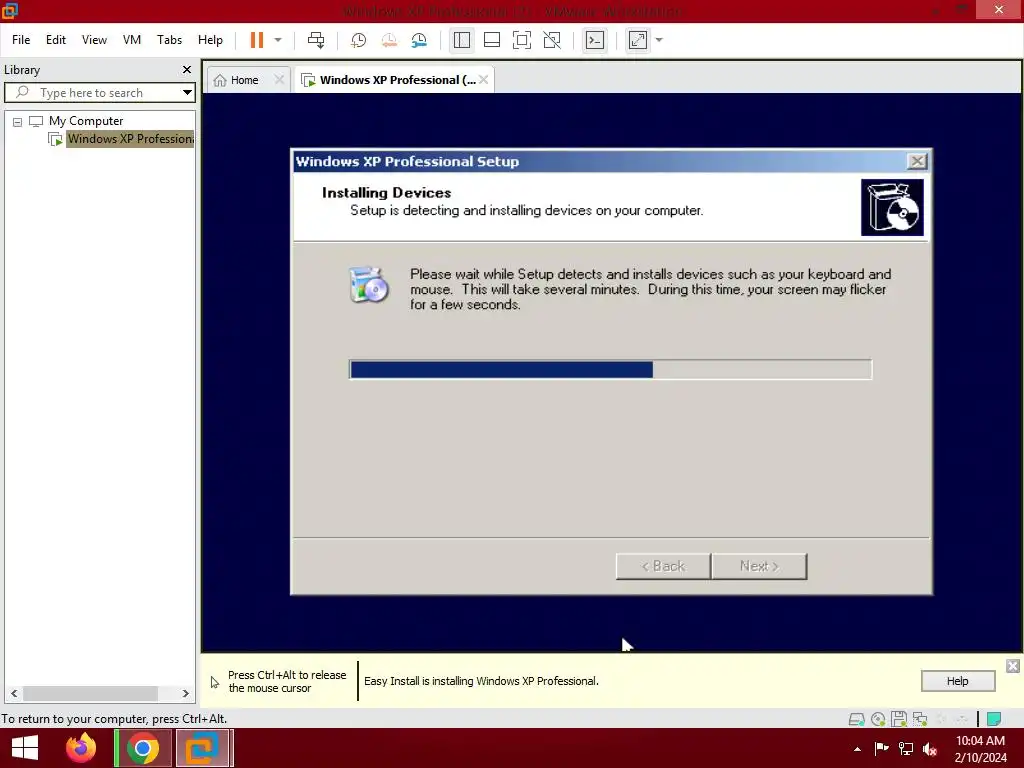The image size is (1024, 768).
Task: Close the Windows XP Professional Setup dialog
Action: pos(917,161)
